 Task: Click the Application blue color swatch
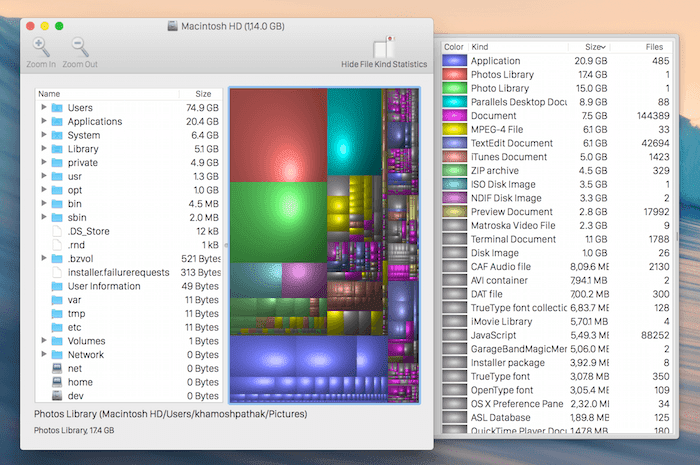point(454,61)
